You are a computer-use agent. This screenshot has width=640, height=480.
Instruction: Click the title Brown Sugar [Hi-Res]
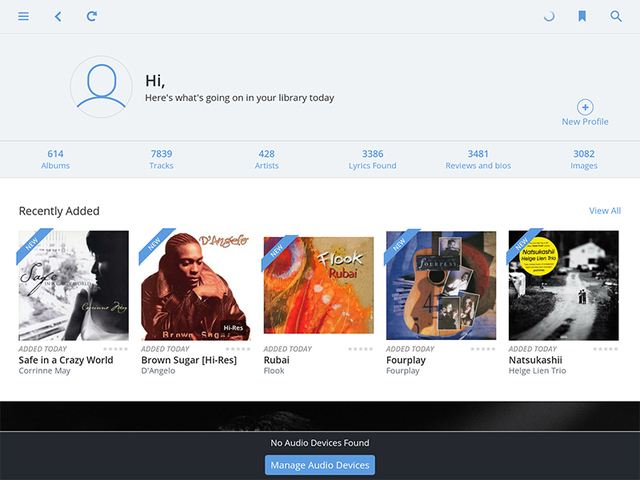tap(189, 360)
